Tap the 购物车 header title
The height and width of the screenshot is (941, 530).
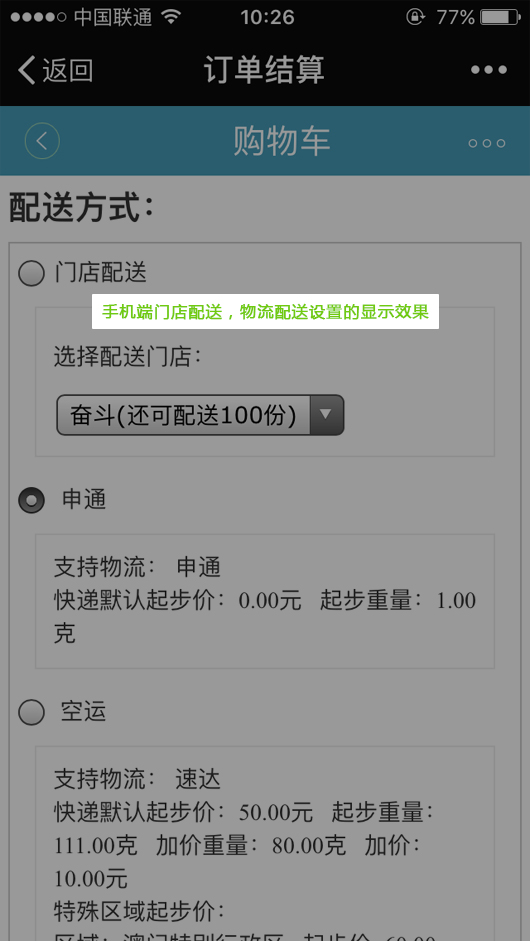pos(282,141)
